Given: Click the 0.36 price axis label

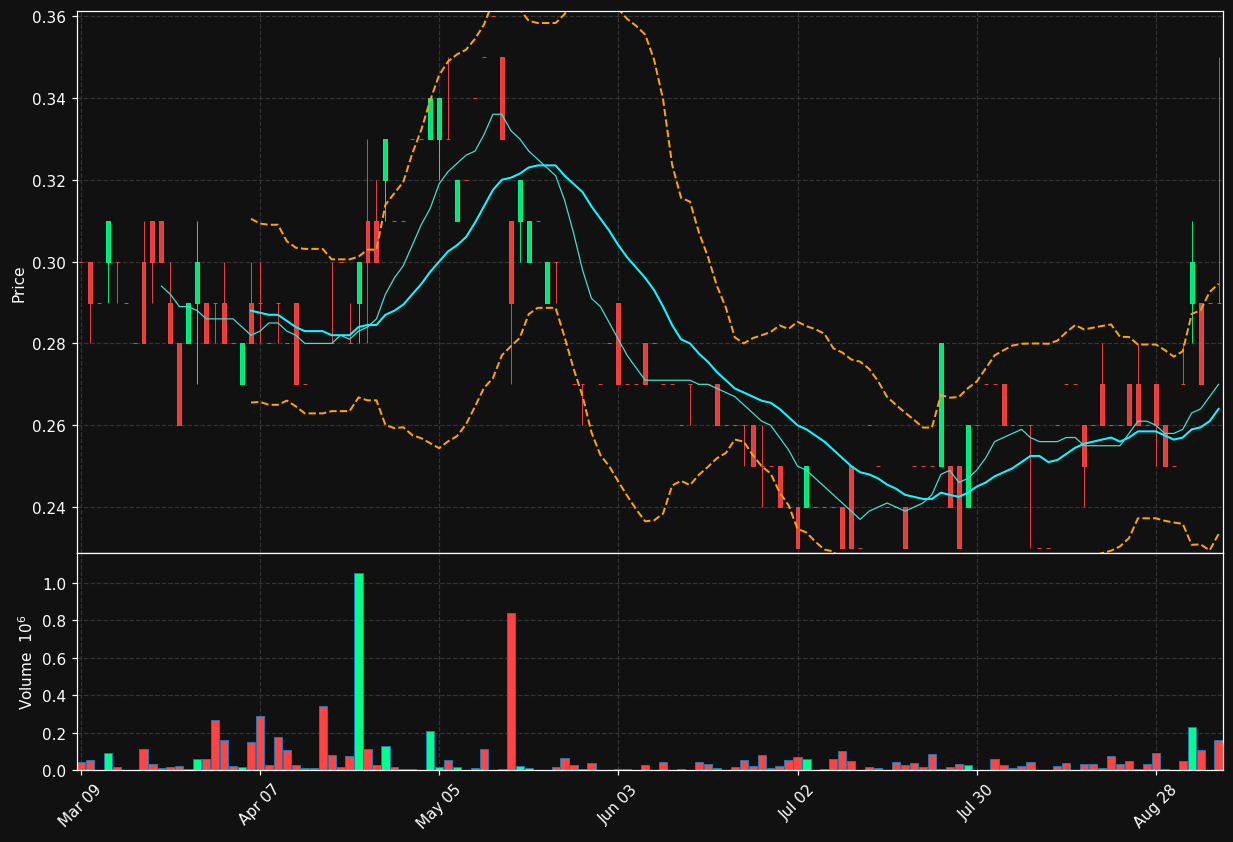Looking at the screenshot, I should (x=50, y=18).
